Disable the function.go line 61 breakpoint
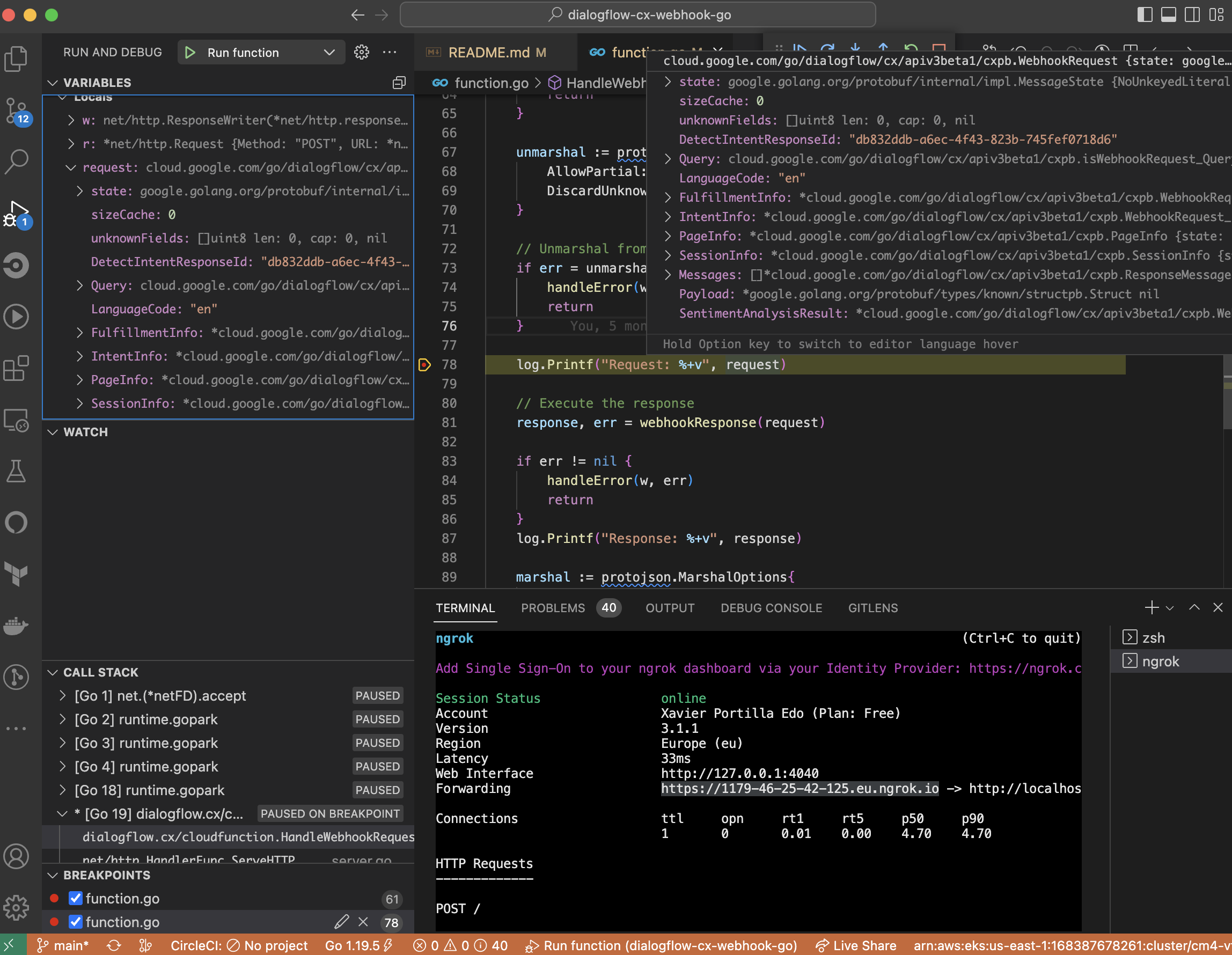The image size is (1232, 955). tap(76, 898)
